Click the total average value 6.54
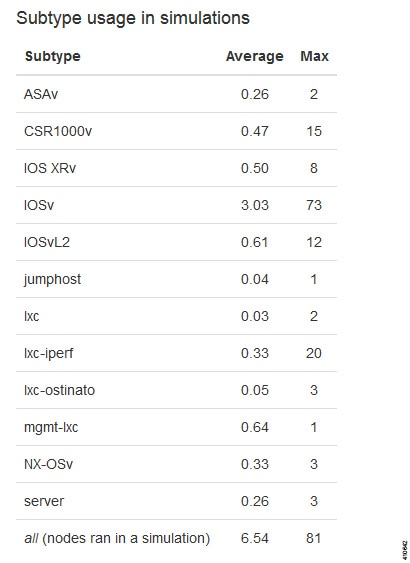 pyautogui.click(x=255, y=538)
